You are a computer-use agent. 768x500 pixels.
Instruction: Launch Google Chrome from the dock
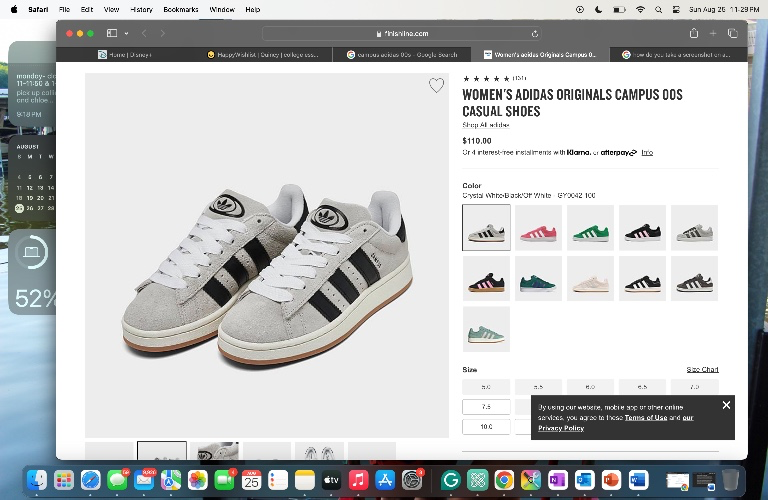click(504, 480)
